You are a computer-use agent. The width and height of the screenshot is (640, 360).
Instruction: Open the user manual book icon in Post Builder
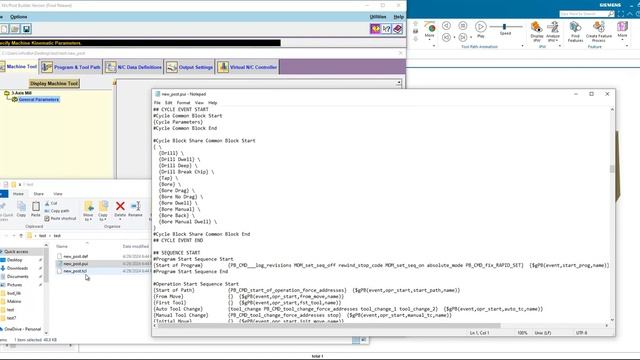coord(398,29)
